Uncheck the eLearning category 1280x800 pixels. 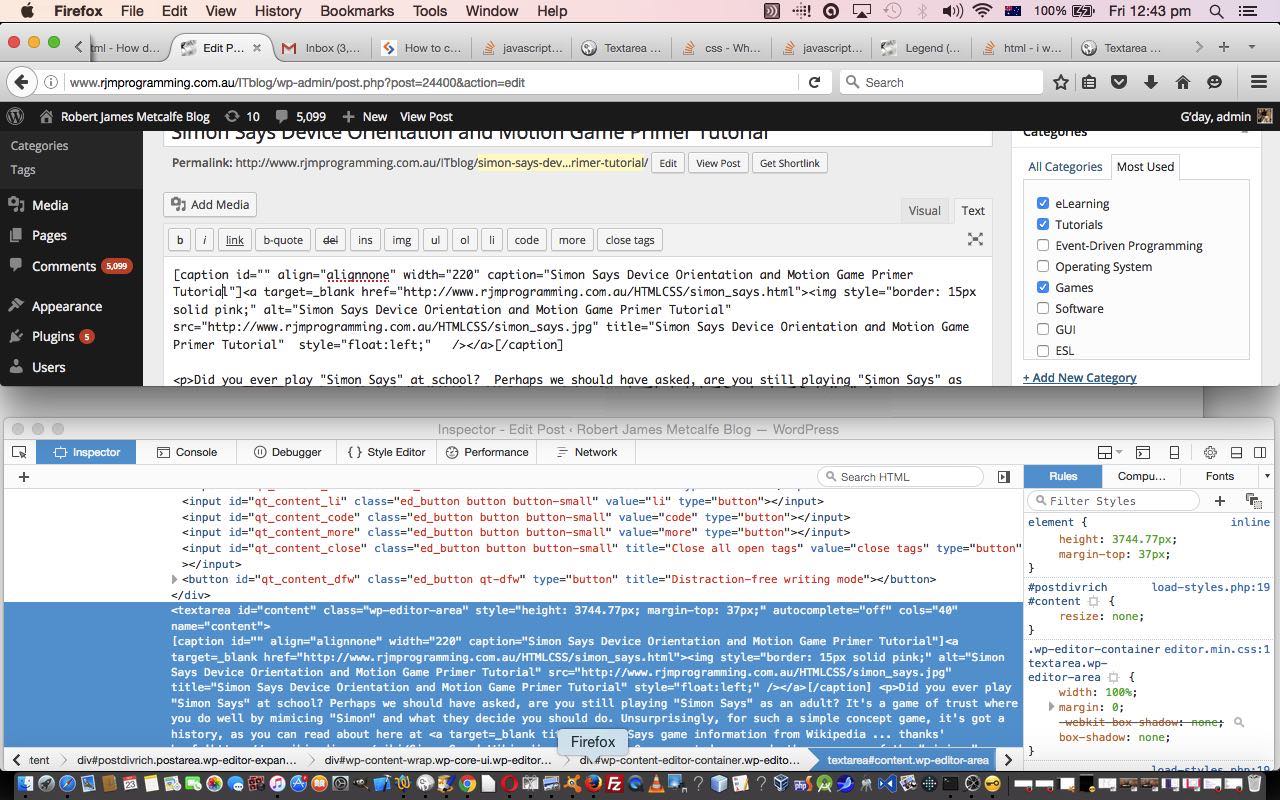tap(1043, 203)
